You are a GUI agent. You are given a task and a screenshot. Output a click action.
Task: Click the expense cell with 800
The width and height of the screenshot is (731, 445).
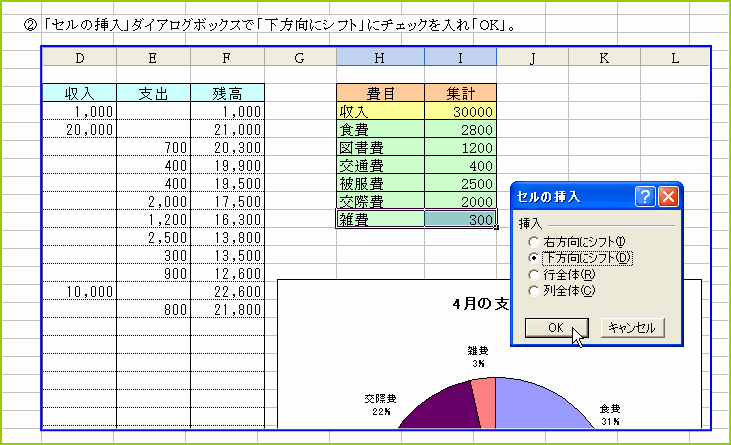pos(153,309)
